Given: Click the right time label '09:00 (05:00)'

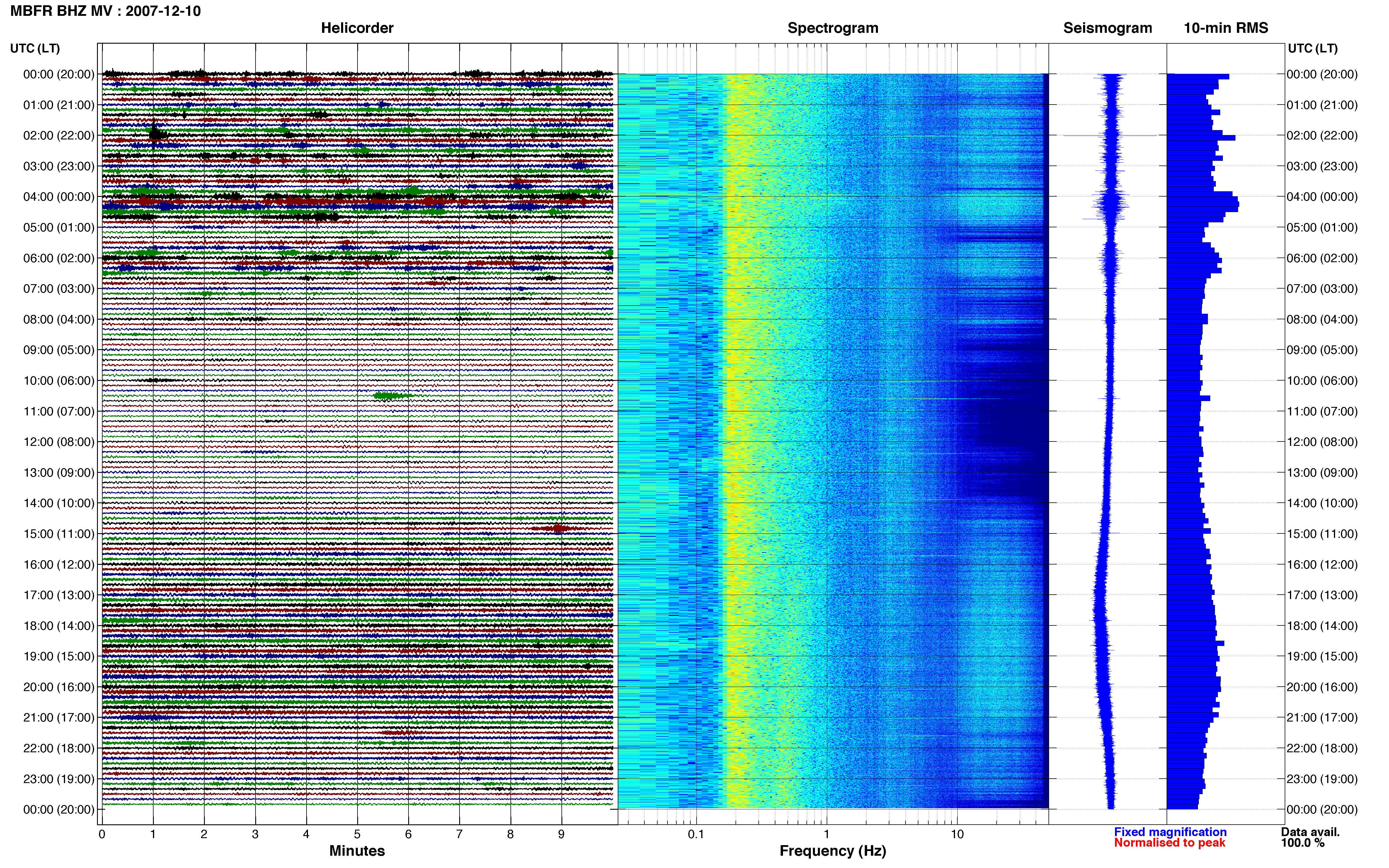Looking at the screenshot, I should (1322, 350).
